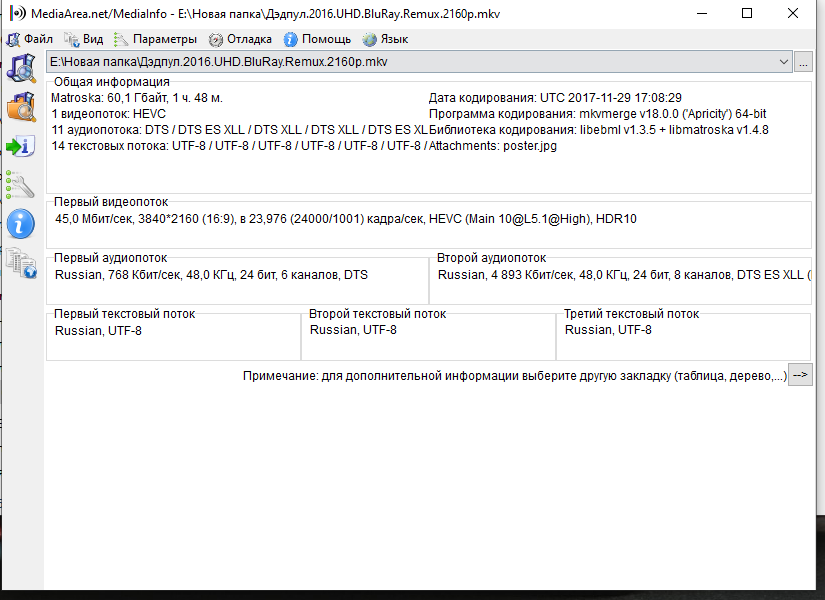The height and width of the screenshot is (600, 825).
Task: Click the Export sidebar icon with green arrow
Action: [21, 146]
